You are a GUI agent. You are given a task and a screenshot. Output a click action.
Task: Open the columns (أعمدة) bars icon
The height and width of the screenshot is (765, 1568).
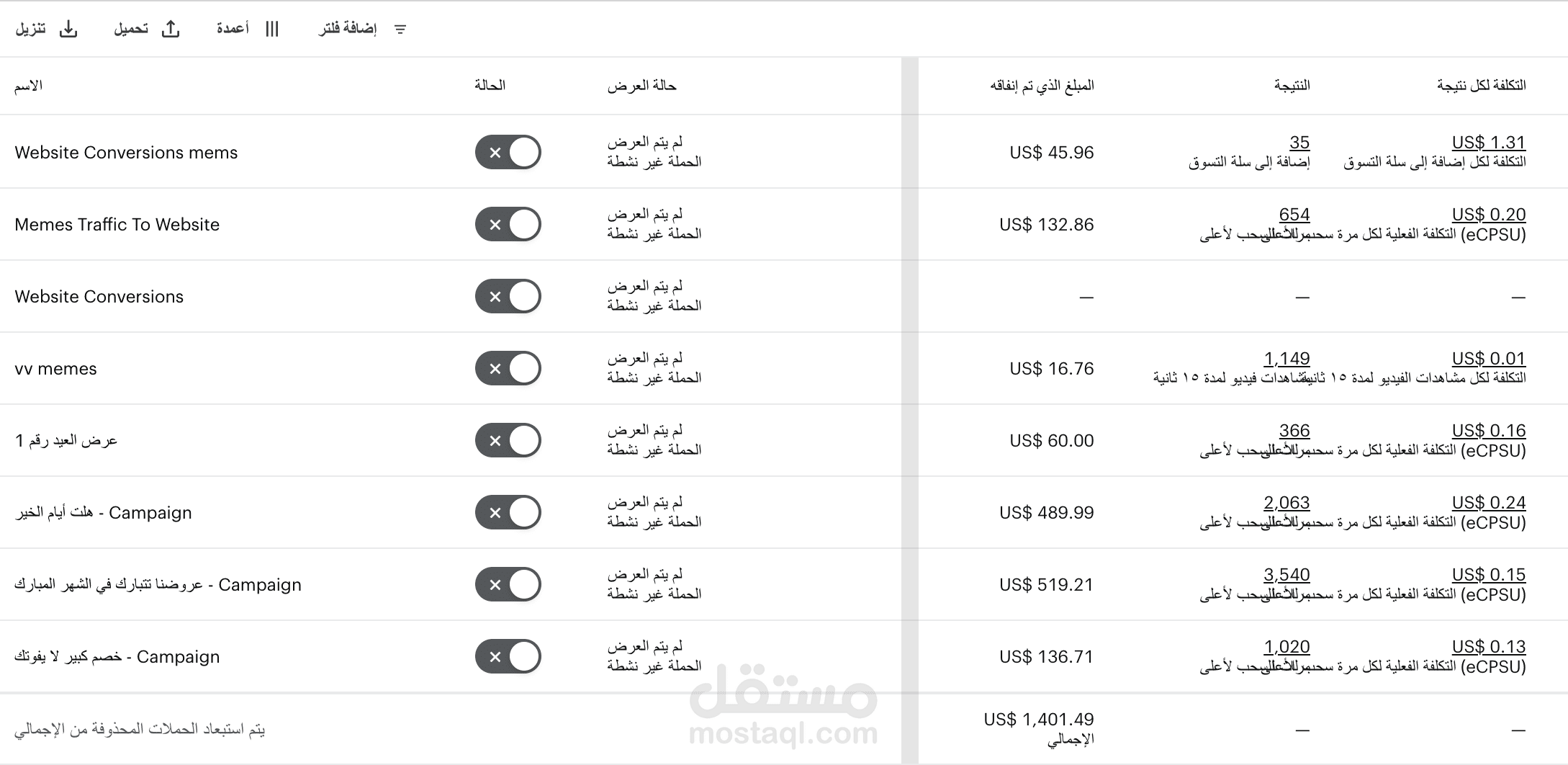click(x=271, y=29)
